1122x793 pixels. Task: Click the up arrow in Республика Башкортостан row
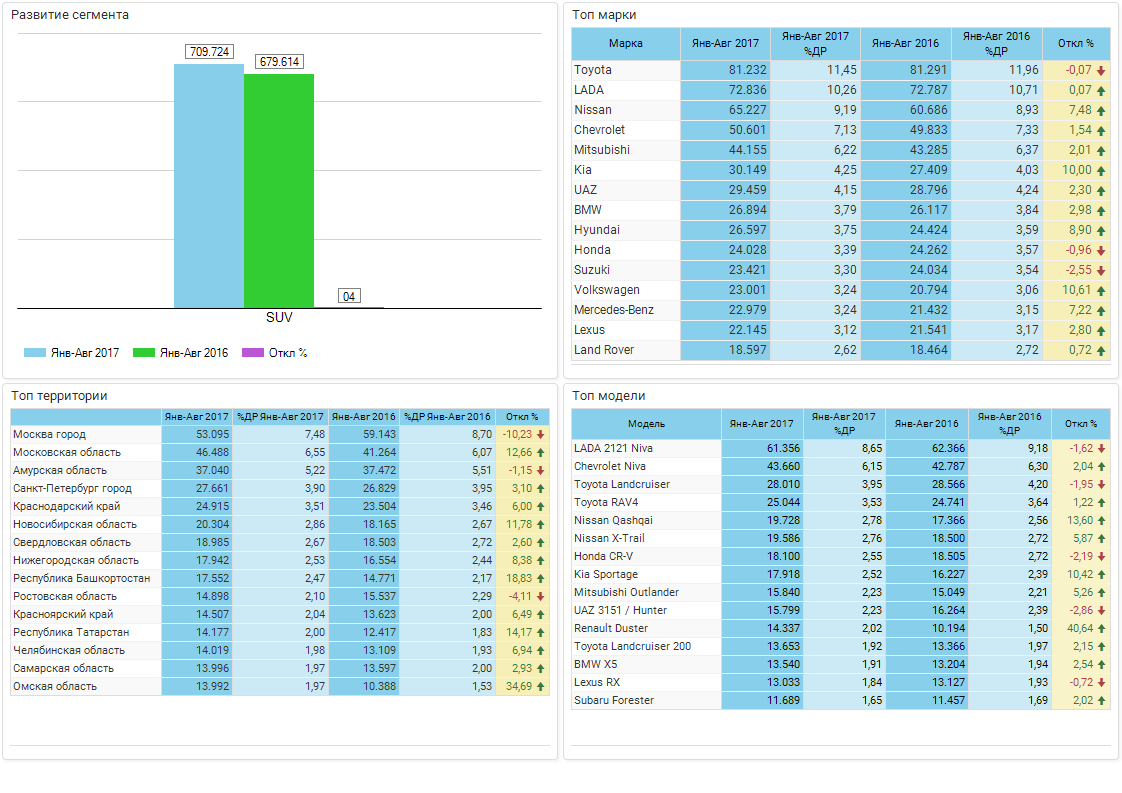(540, 579)
